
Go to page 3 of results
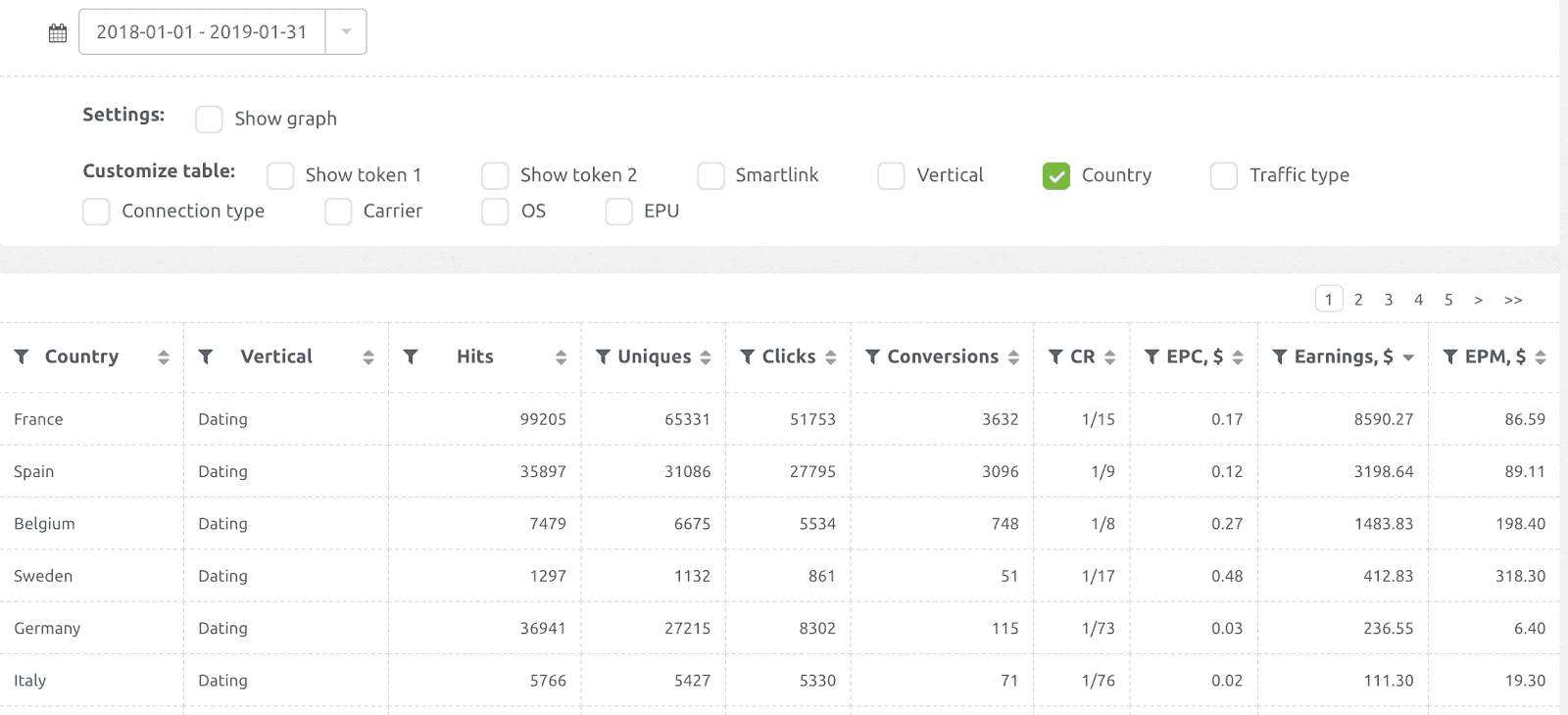(x=1389, y=300)
